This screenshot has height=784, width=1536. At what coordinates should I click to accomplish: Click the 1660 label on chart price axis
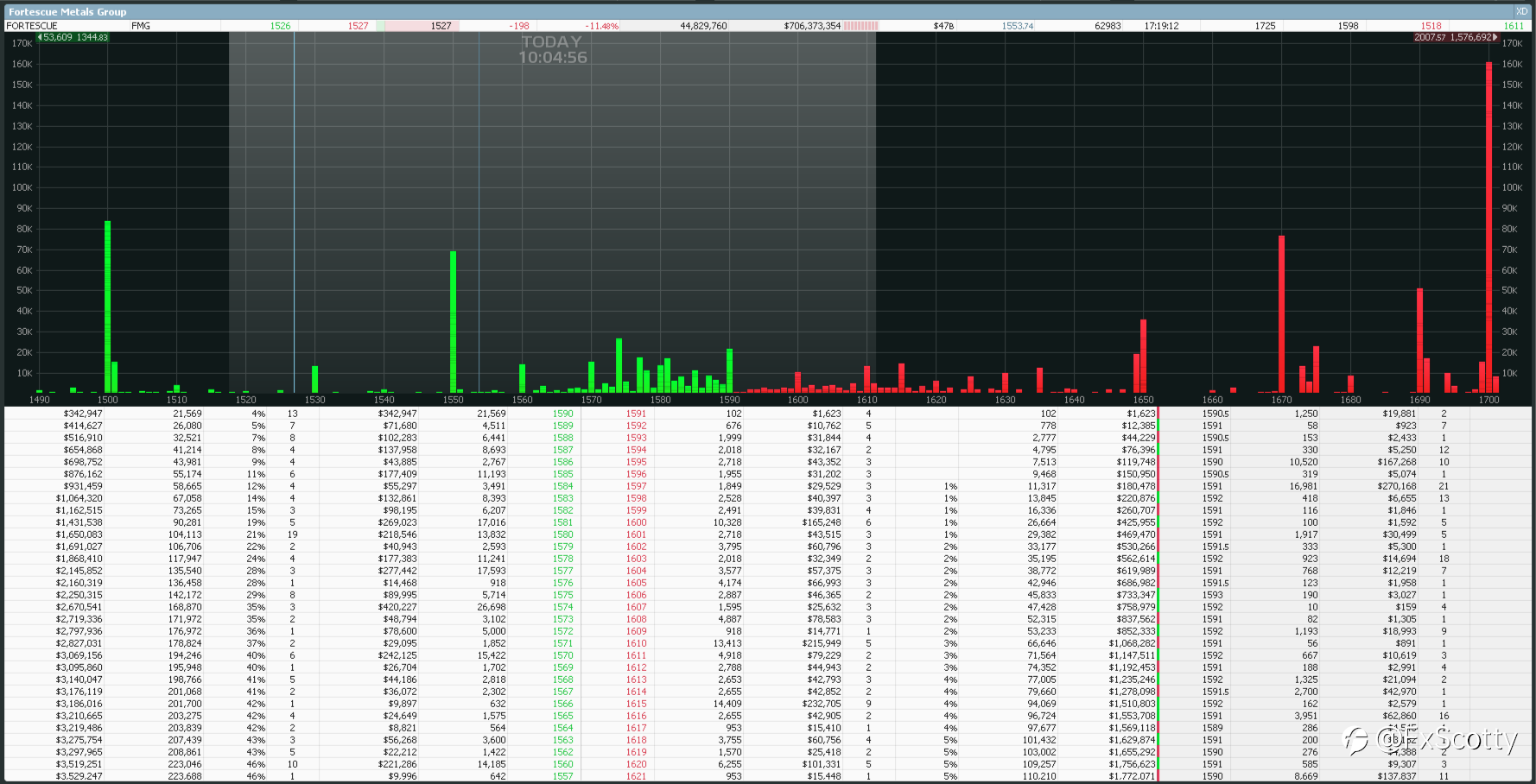pyautogui.click(x=1212, y=400)
